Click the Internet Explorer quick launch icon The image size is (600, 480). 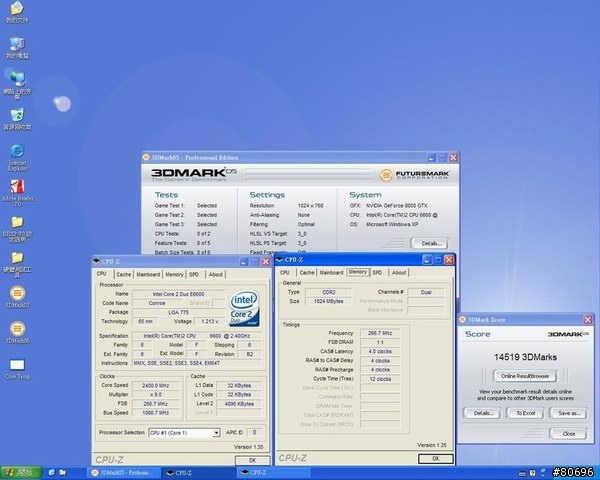[52, 473]
